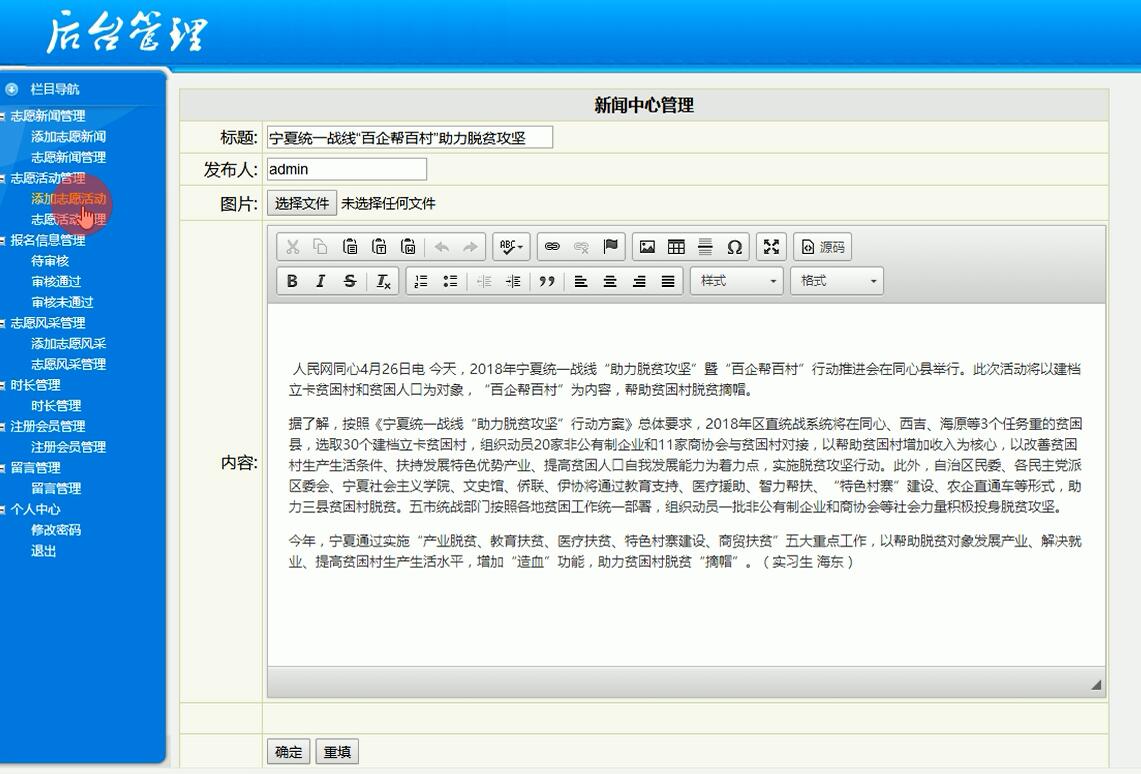Click the Copy icon in editor toolbar
Screen dimensions: 1141x774
[x=320, y=247]
